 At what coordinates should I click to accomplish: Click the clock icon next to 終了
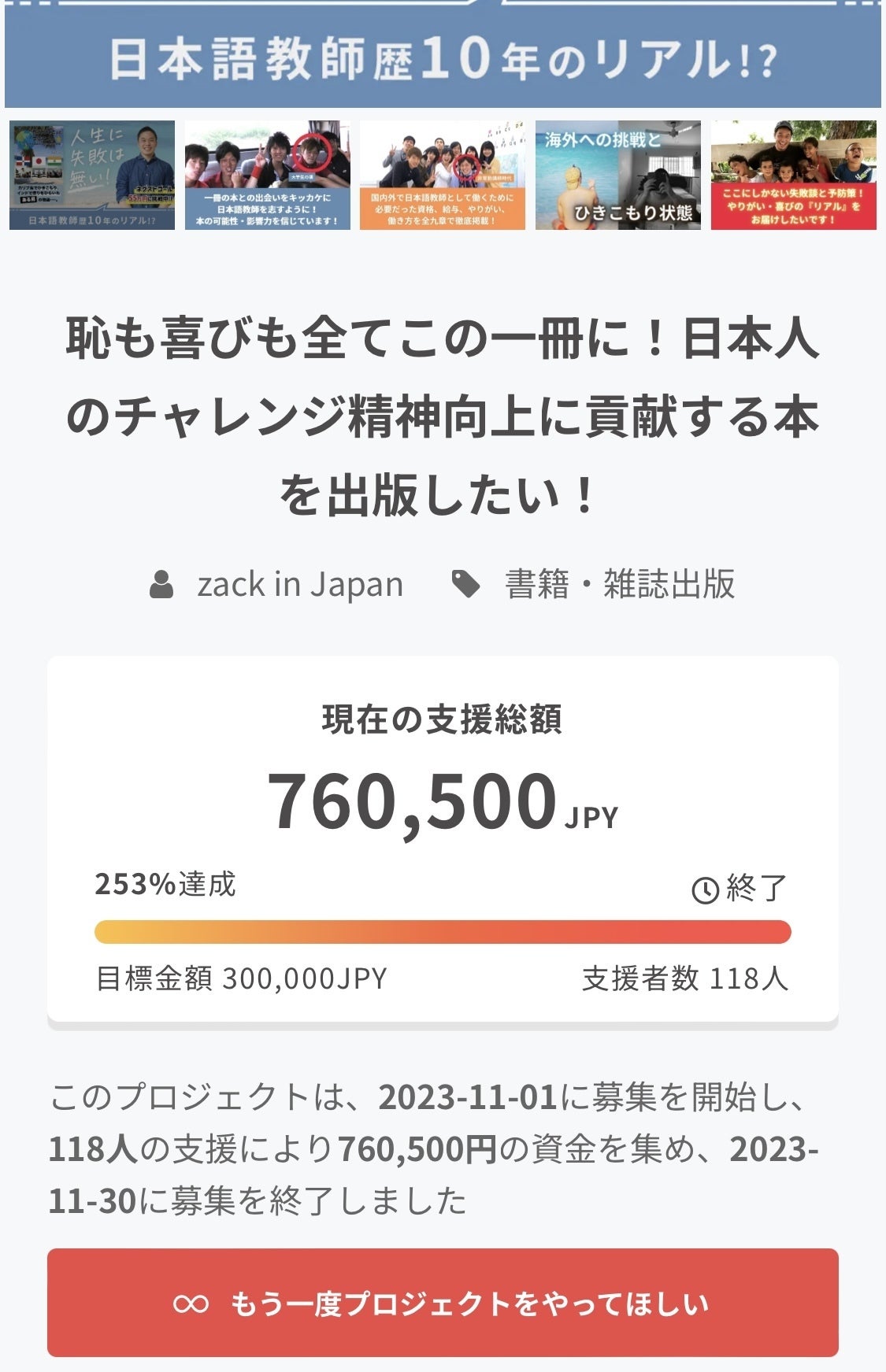[705, 889]
